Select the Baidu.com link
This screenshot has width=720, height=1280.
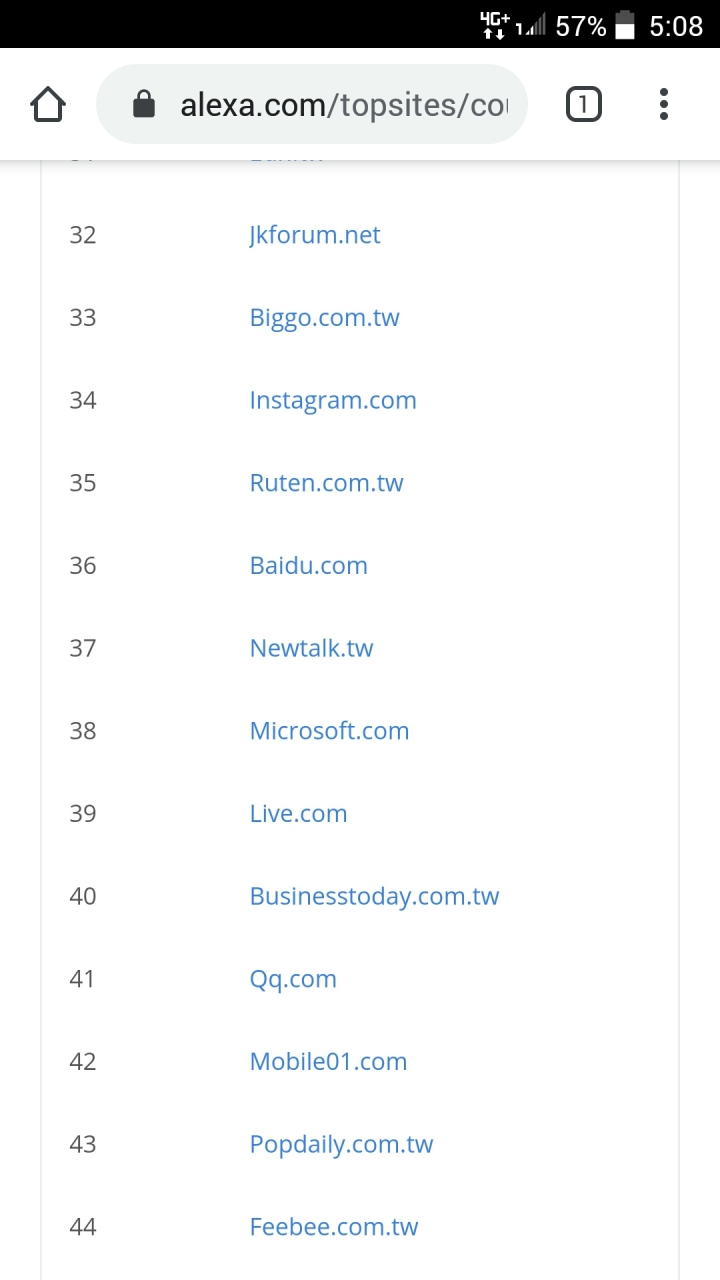point(309,566)
